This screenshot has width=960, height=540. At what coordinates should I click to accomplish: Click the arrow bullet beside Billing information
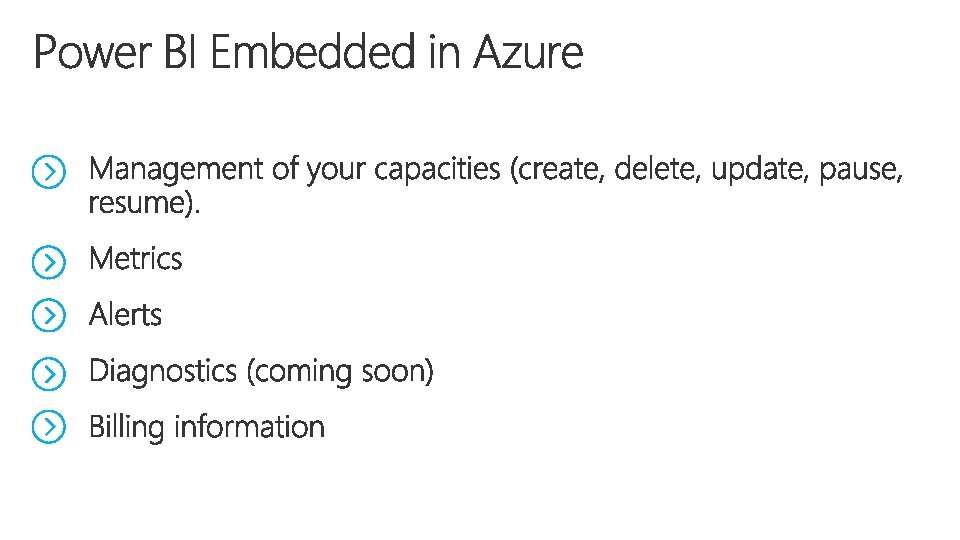pyautogui.click(x=48, y=427)
